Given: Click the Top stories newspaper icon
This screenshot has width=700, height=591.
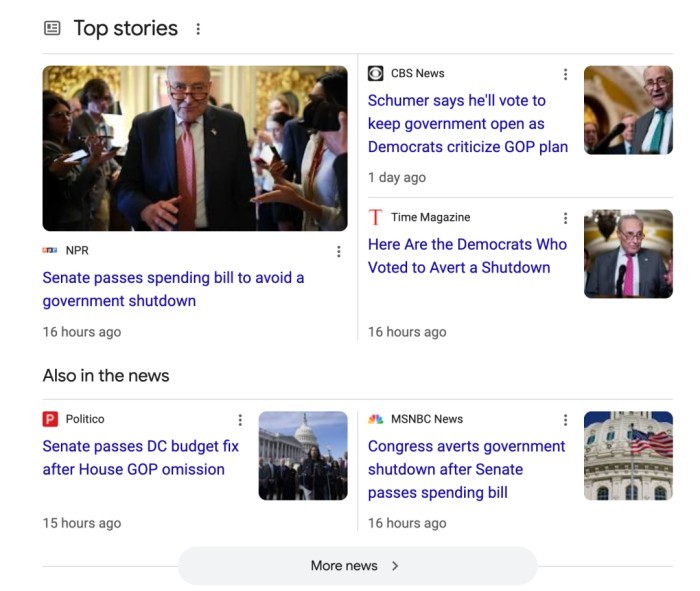Looking at the screenshot, I should (x=52, y=28).
